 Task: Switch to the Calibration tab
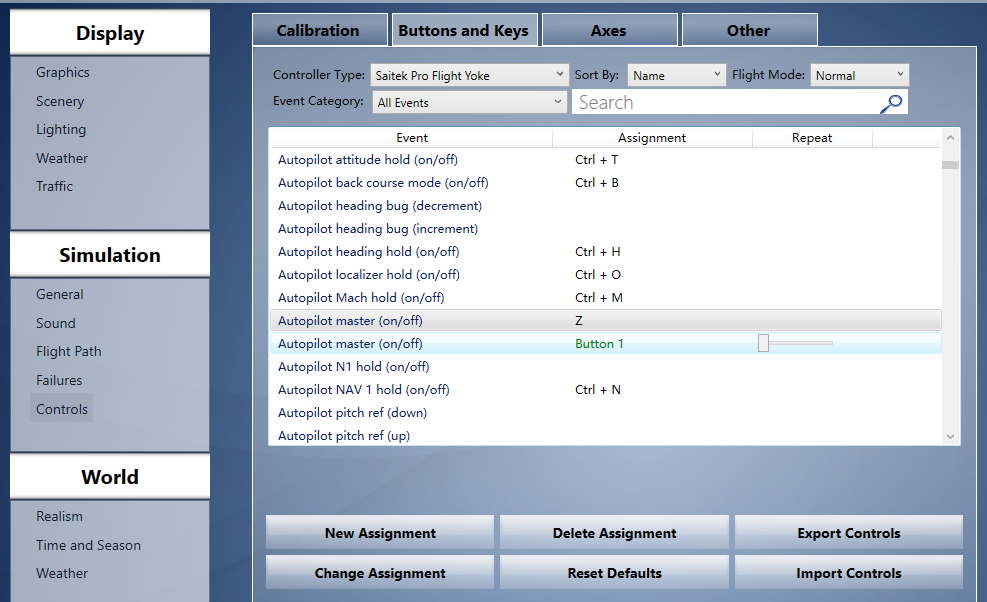click(x=318, y=30)
